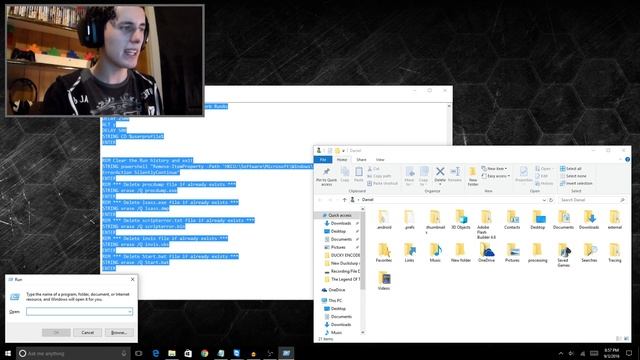Select the Links folder icon
The height and width of the screenshot is (360, 640).
(409, 249)
